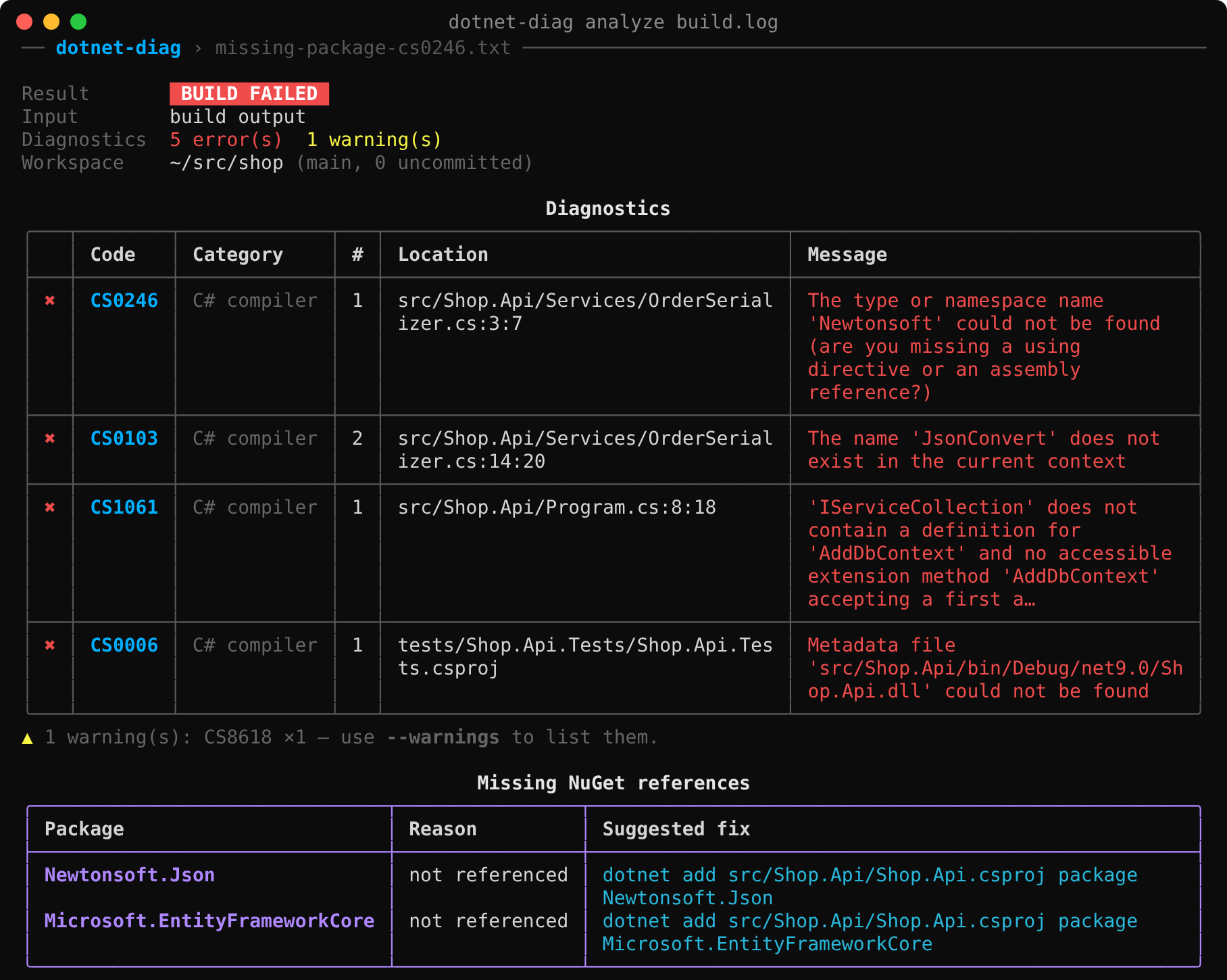Select the '1 warning(s)' count
The width and height of the screenshot is (1227, 980).
click(374, 140)
